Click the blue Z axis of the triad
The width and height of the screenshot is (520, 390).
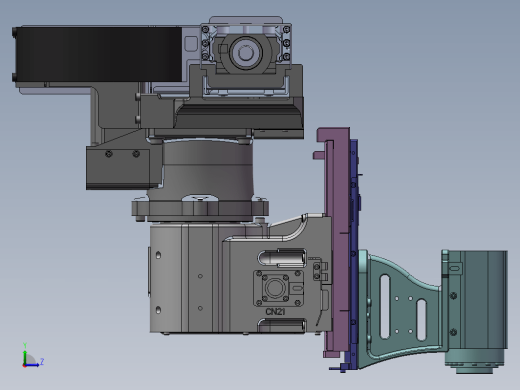pos(33,364)
